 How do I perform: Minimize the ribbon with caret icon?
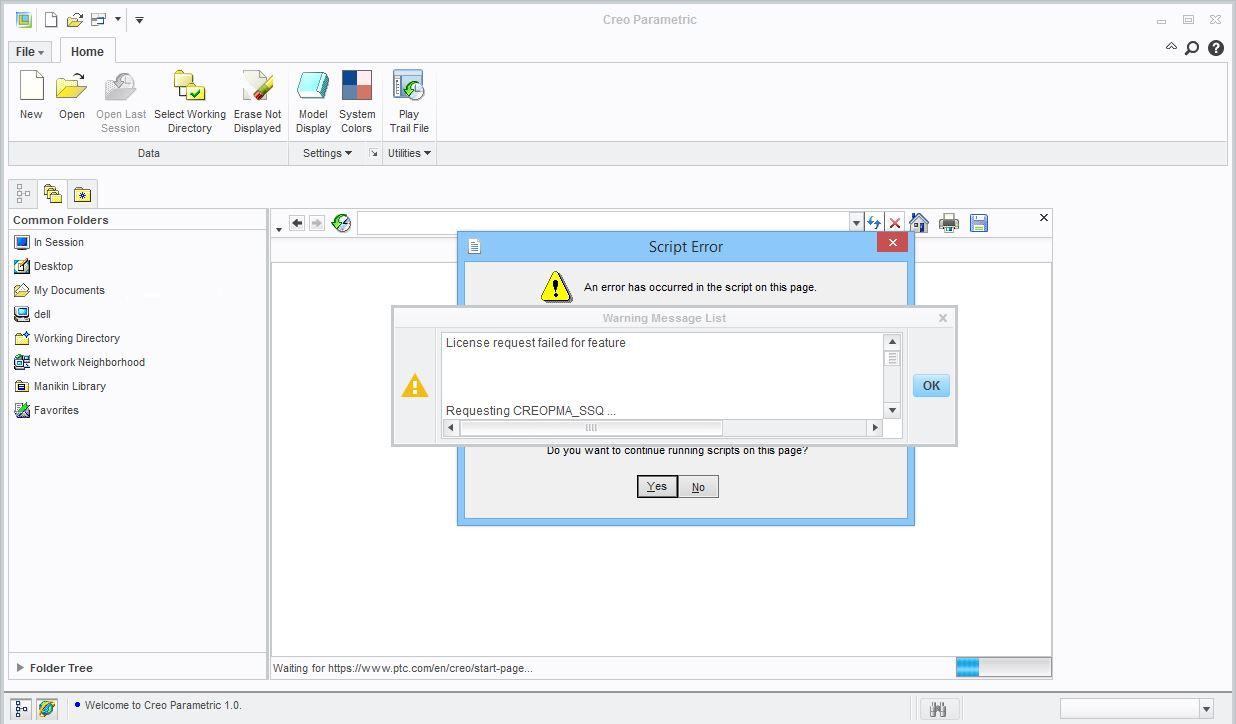(1171, 47)
